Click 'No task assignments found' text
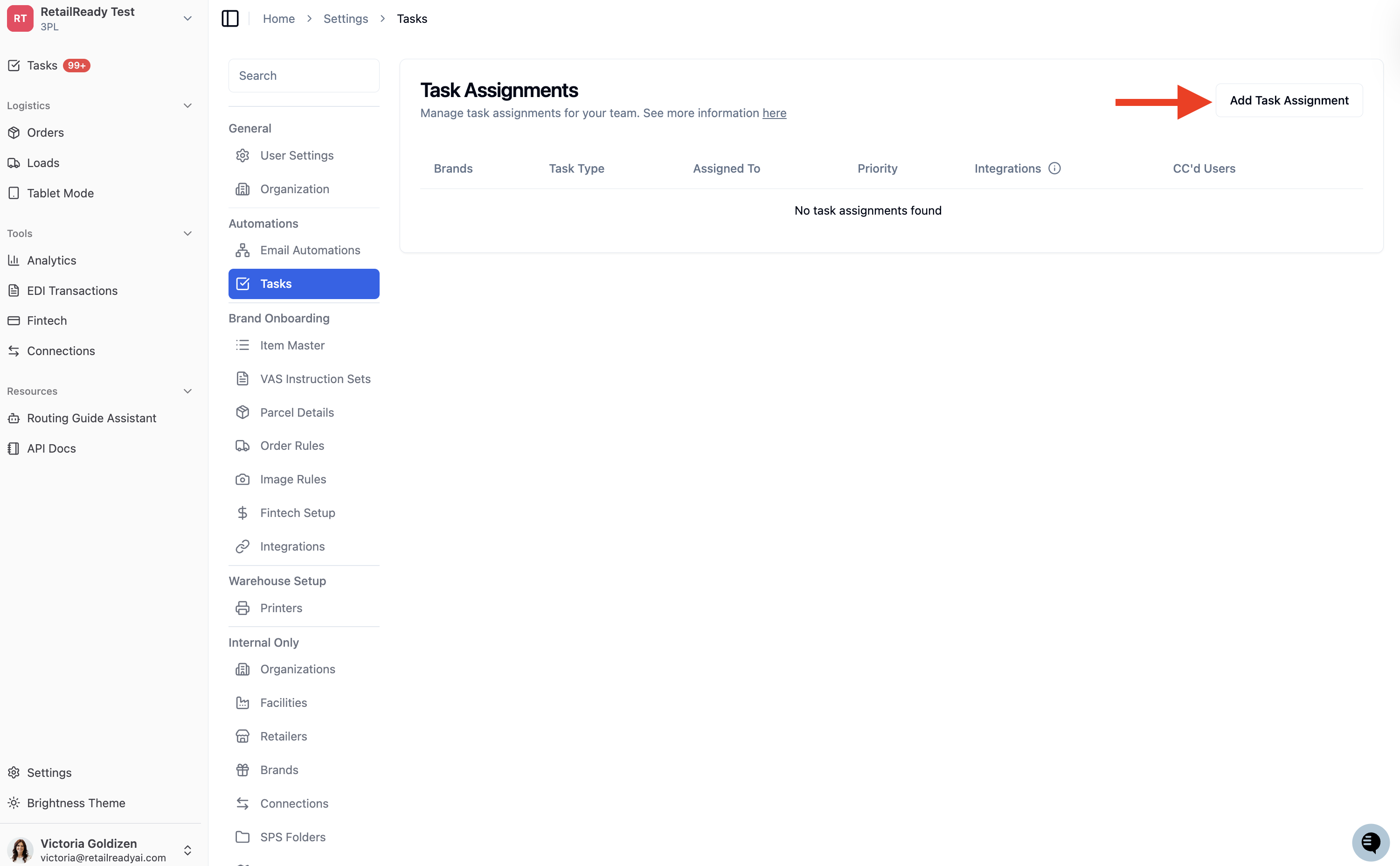Screen dimensions: 1400x866 click(x=868, y=211)
